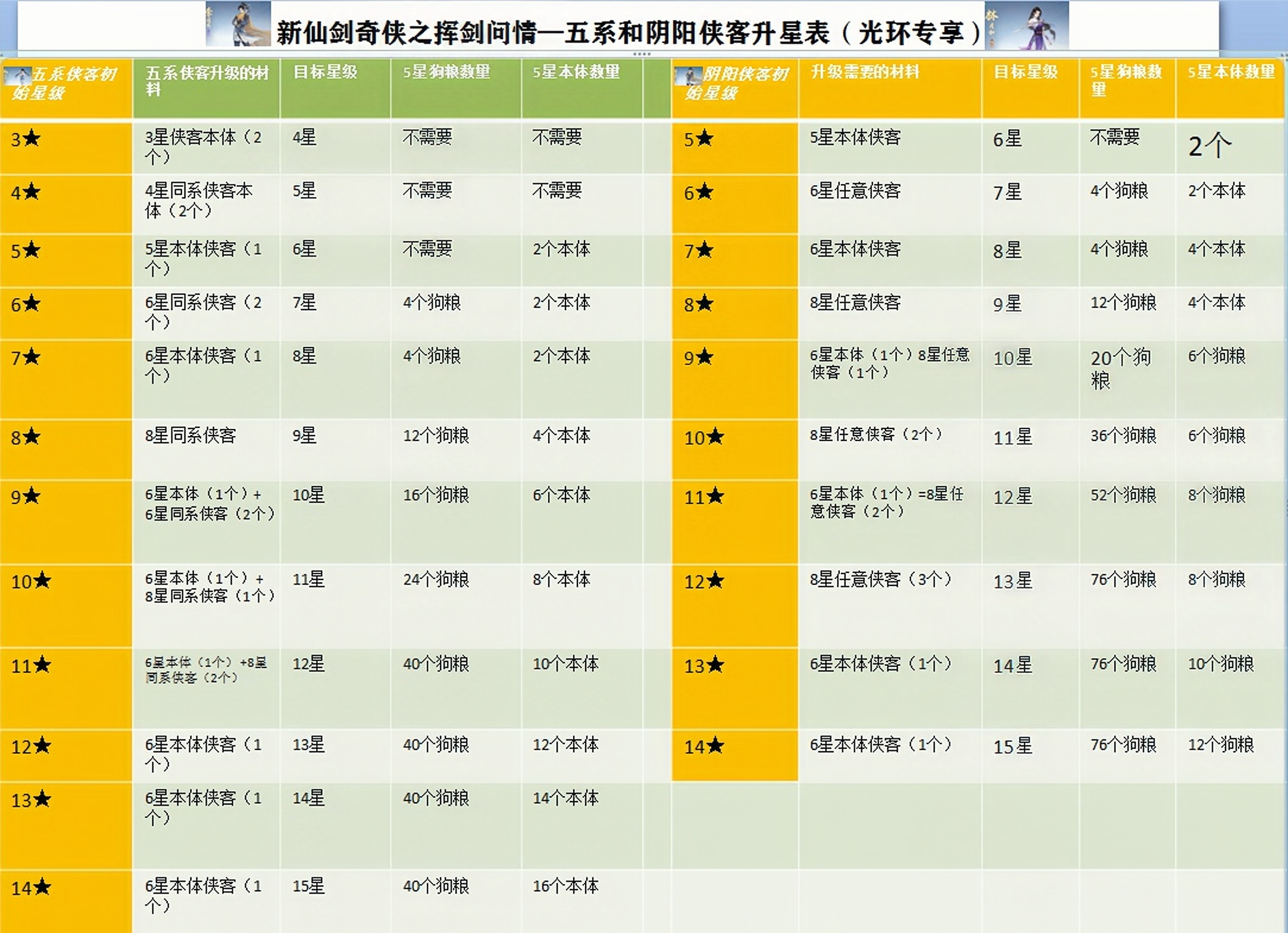Click the dotted split handle below the title

(641, 54)
